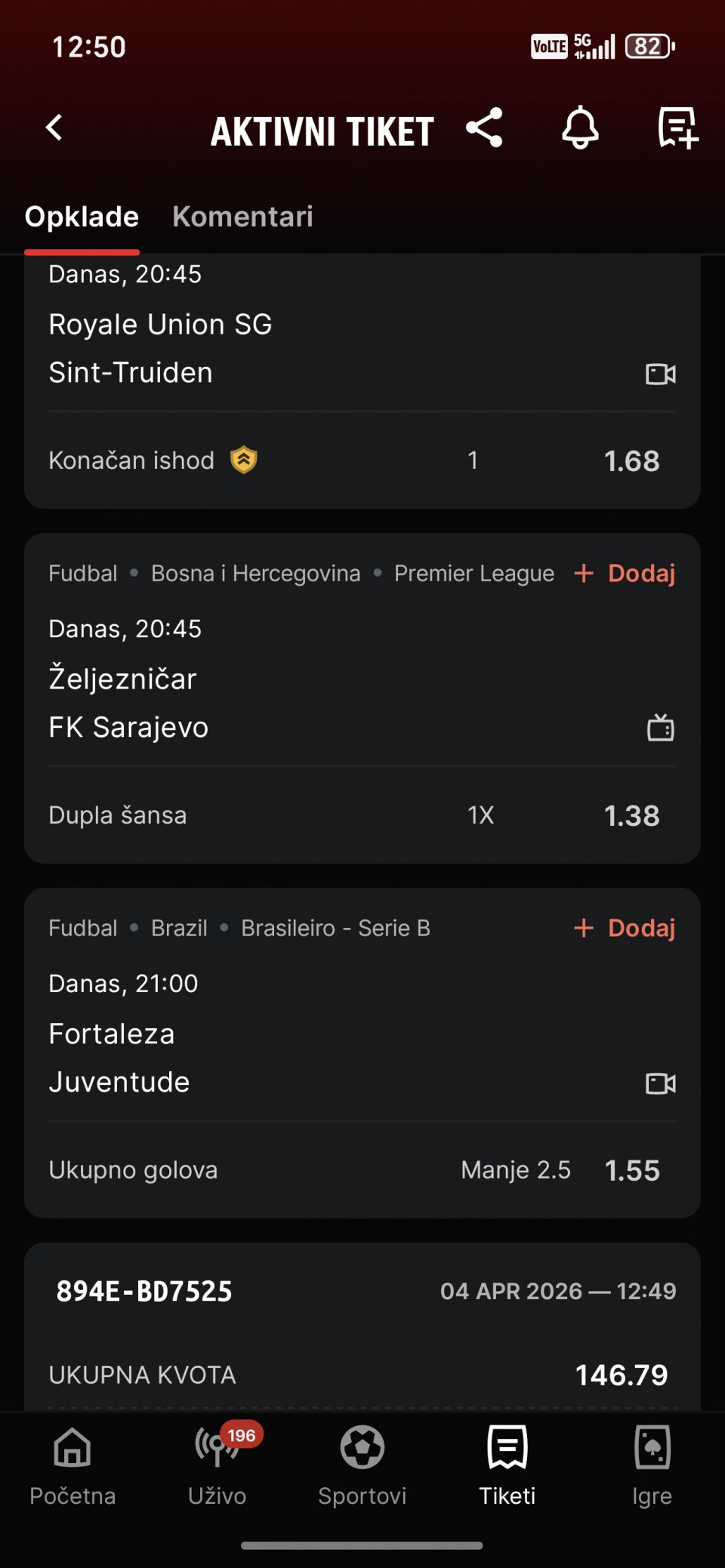Tap the shield badge beside Konačan ishod
Image resolution: width=725 pixels, height=1568 pixels.
(244, 460)
